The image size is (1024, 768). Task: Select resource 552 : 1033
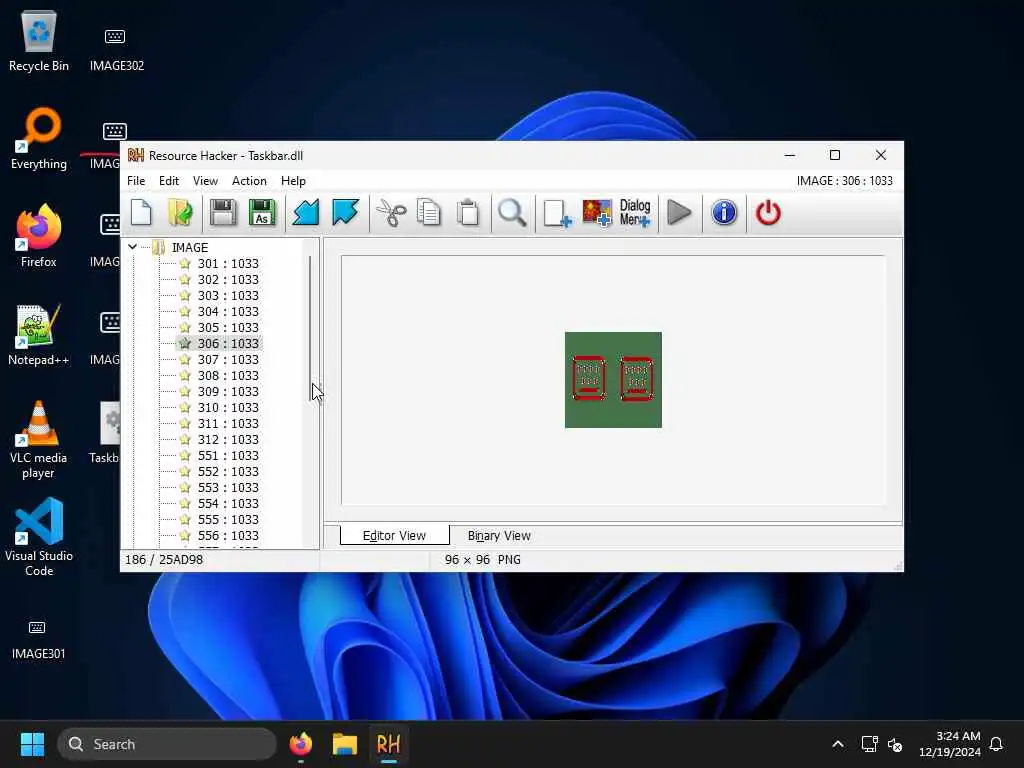[228, 472]
